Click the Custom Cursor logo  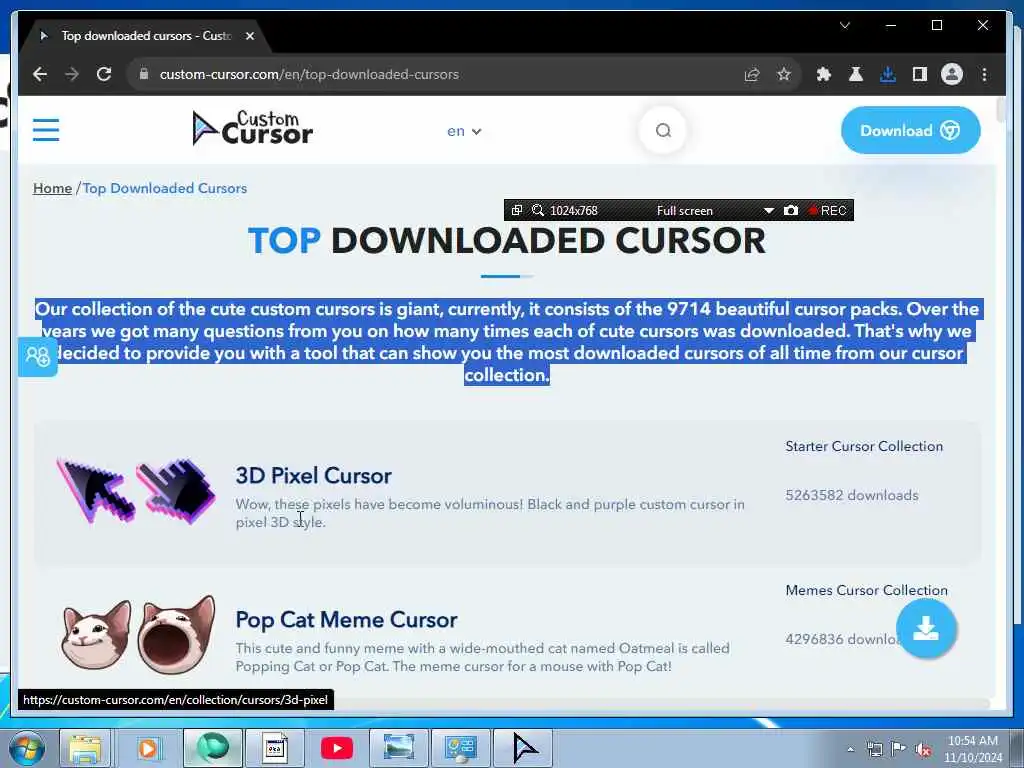click(253, 128)
